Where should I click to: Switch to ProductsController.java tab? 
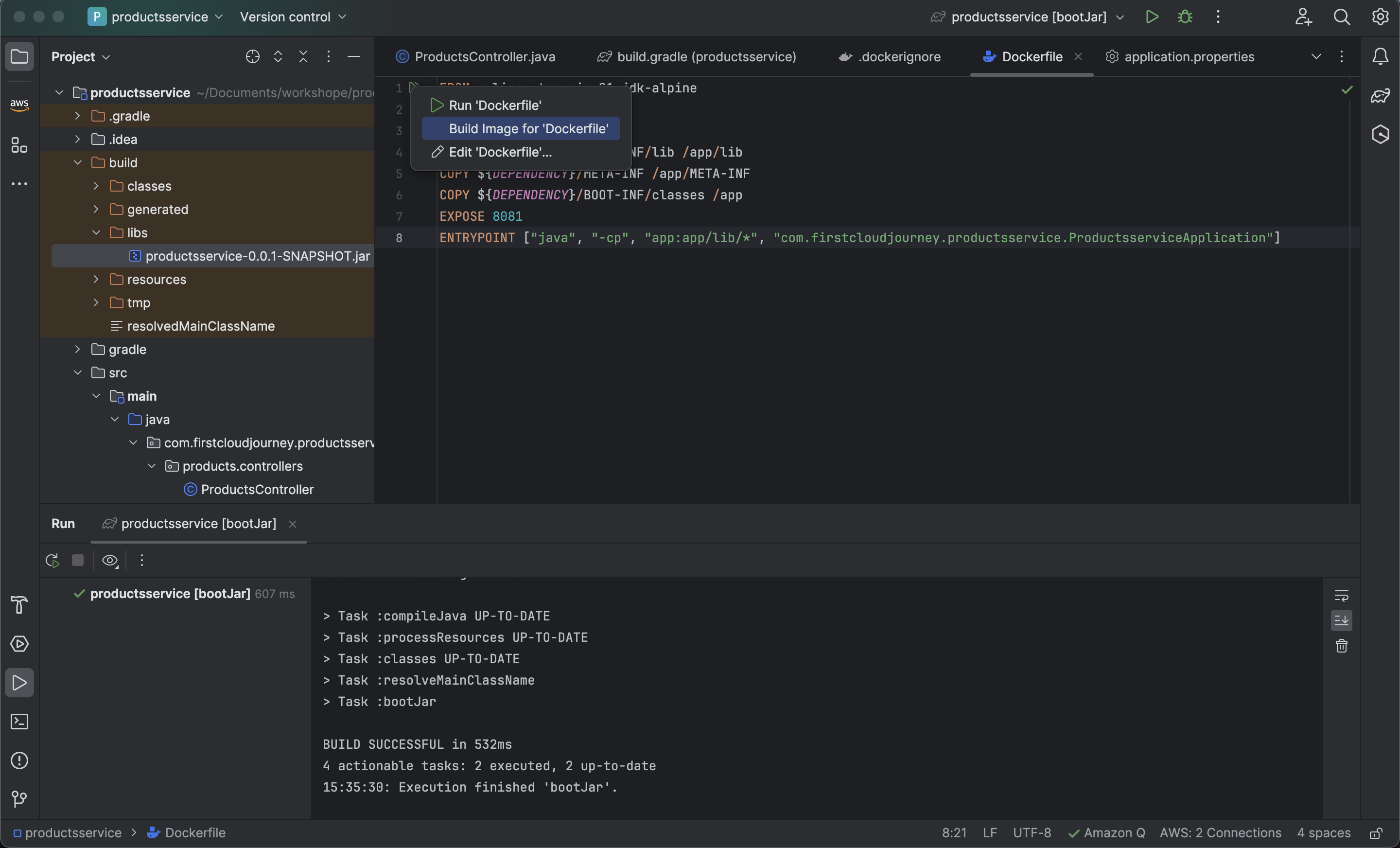475,57
